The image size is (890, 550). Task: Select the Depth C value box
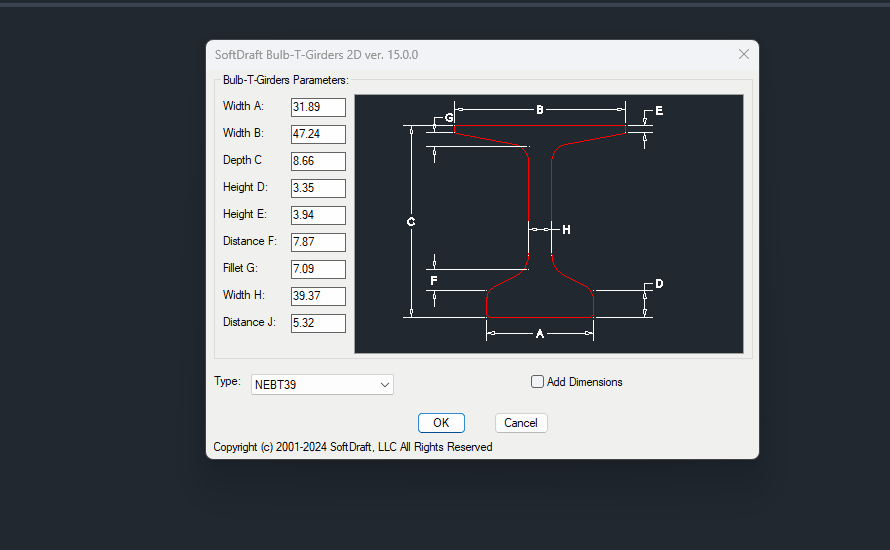point(318,161)
